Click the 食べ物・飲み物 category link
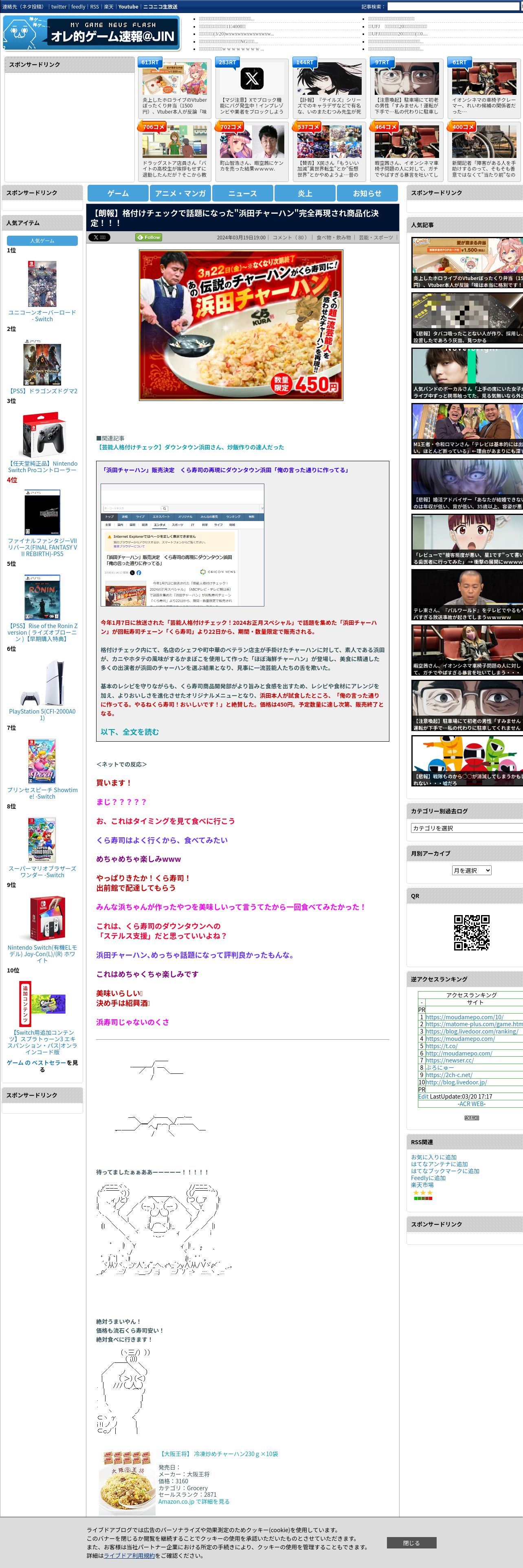The image size is (523, 1568). pyautogui.click(x=334, y=237)
